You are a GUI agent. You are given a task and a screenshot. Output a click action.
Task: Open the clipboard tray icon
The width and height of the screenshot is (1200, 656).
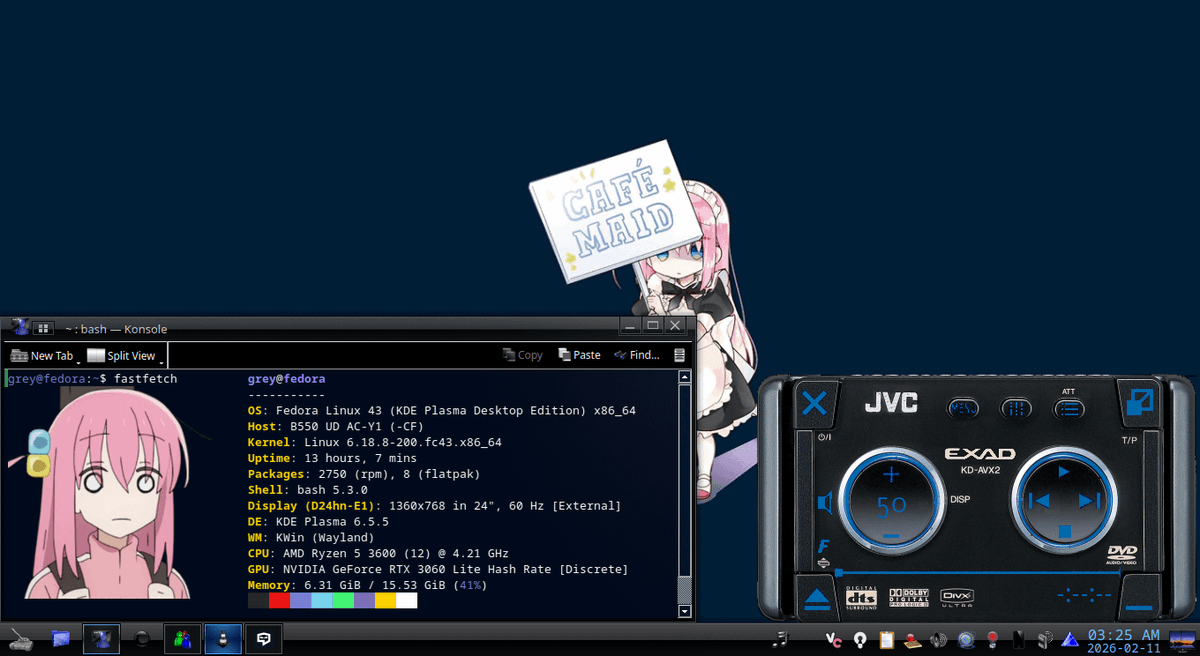pos(886,639)
